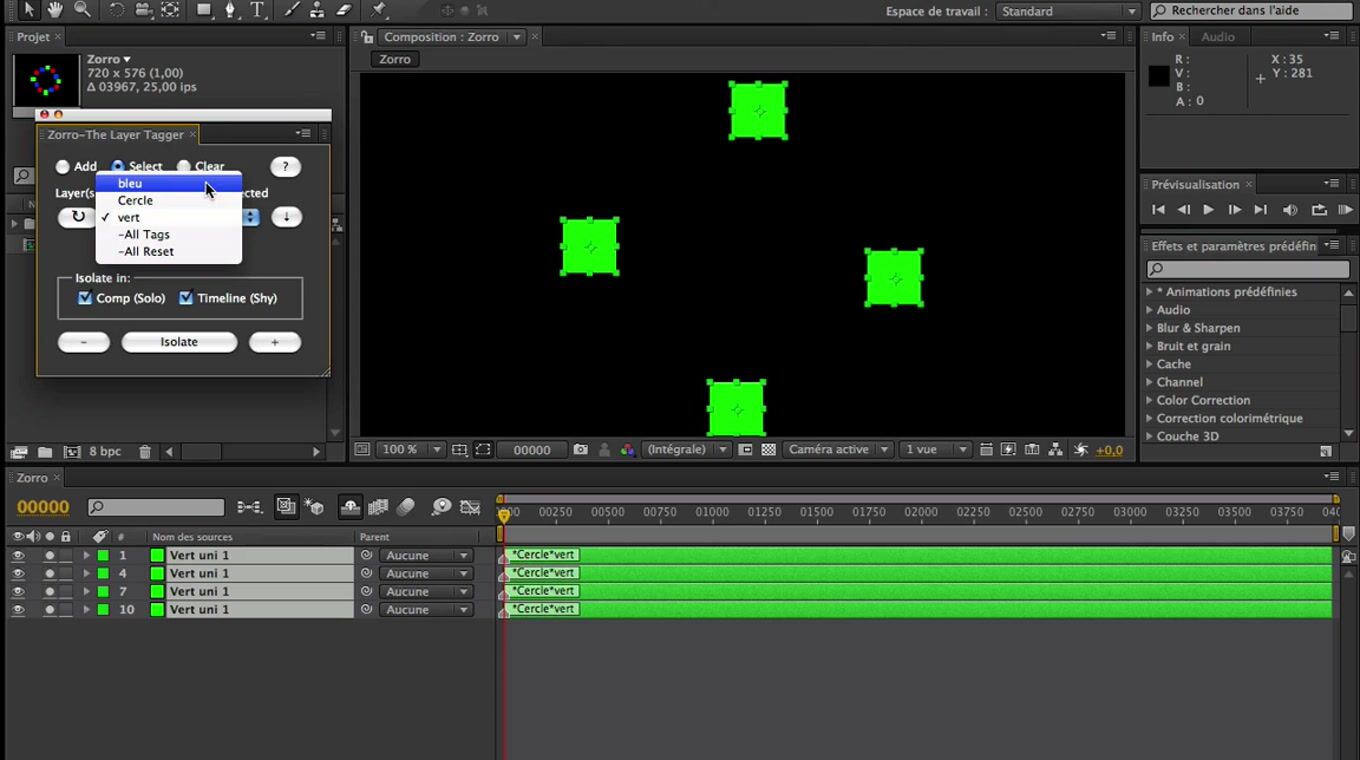The image size is (1360, 760).
Task: Open the 100 % zoom level dropdown
Action: 410,450
